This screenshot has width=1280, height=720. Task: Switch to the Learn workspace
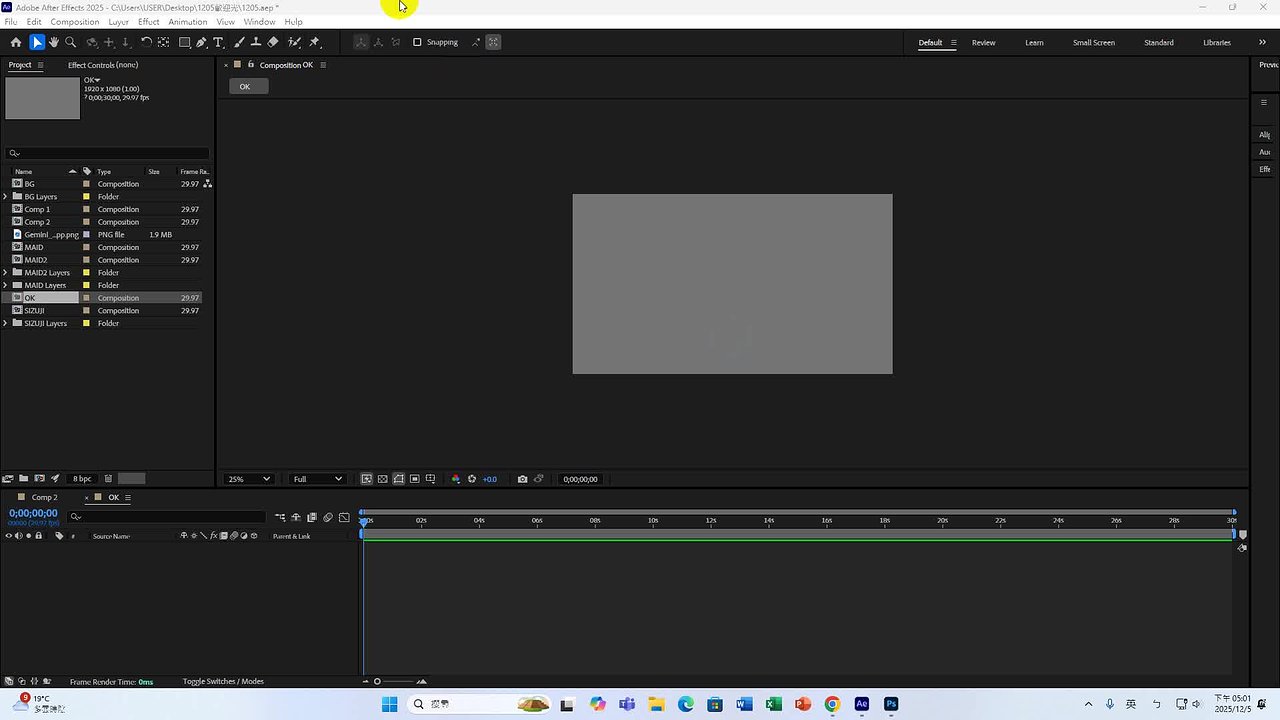(1034, 43)
